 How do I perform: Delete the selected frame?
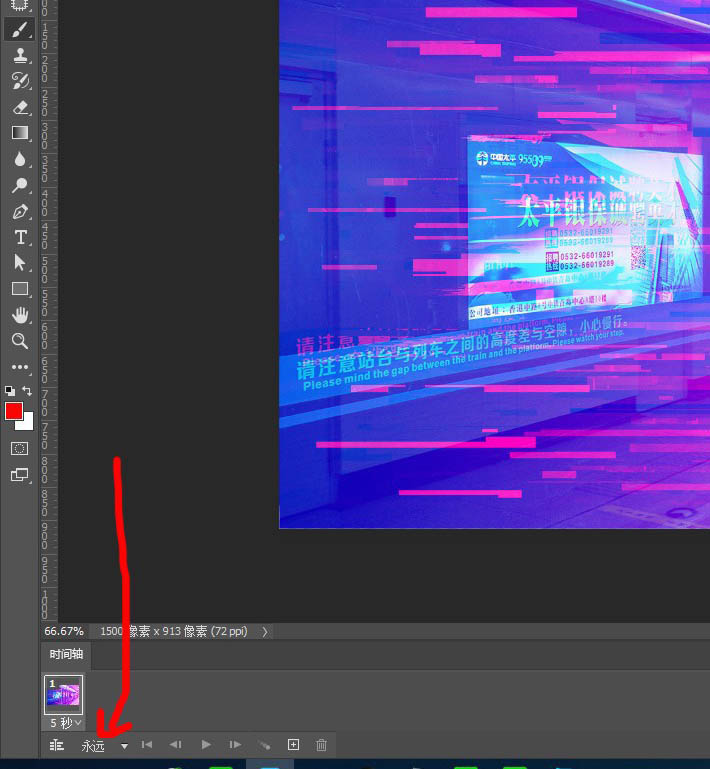[321, 745]
